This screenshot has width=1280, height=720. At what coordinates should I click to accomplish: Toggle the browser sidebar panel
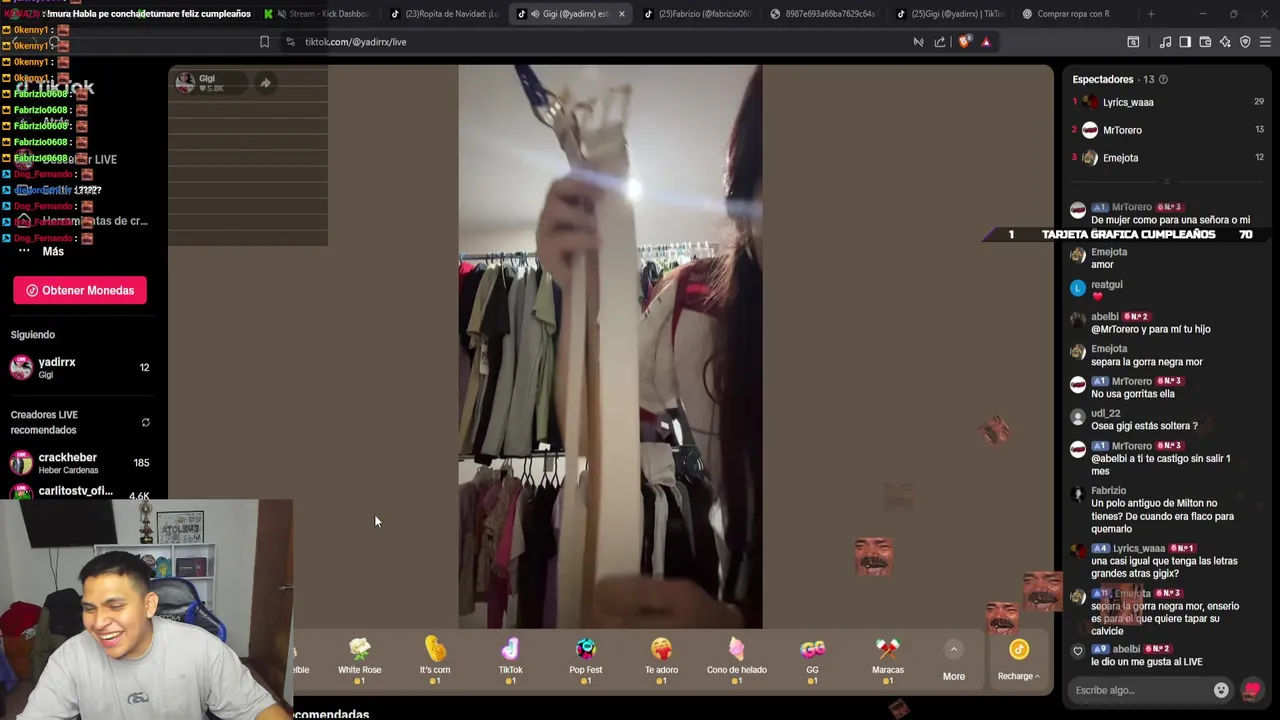coord(1185,42)
